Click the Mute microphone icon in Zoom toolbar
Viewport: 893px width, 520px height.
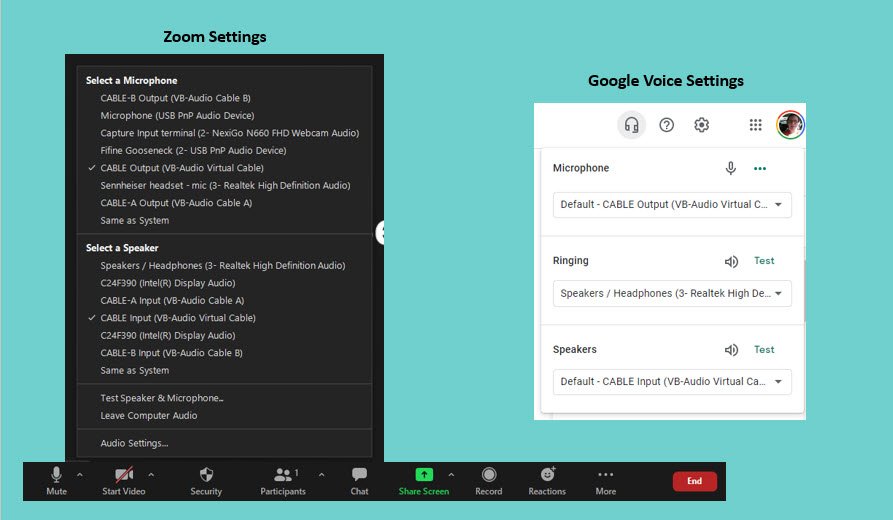(56, 474)
